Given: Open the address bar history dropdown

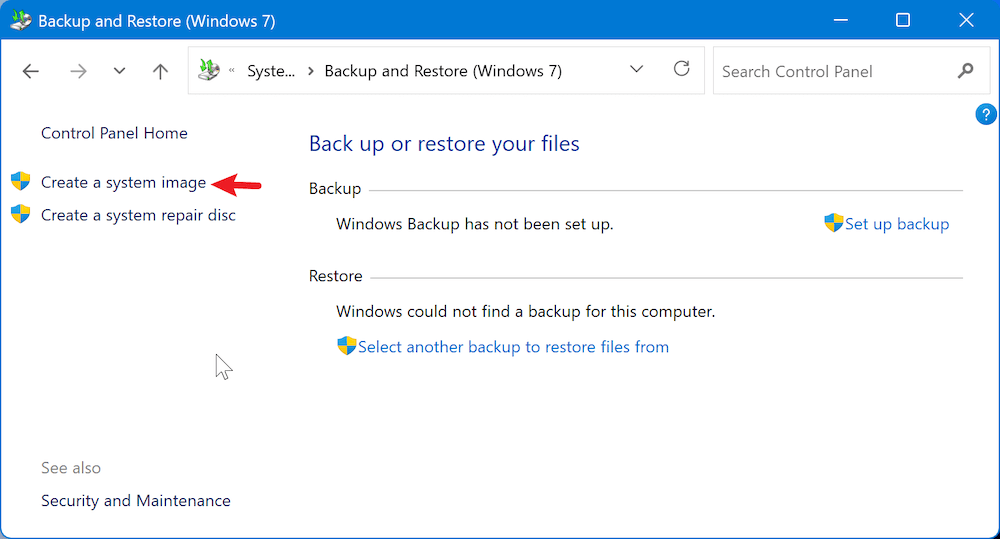Looking at the screenshot, I should point(637,70).
